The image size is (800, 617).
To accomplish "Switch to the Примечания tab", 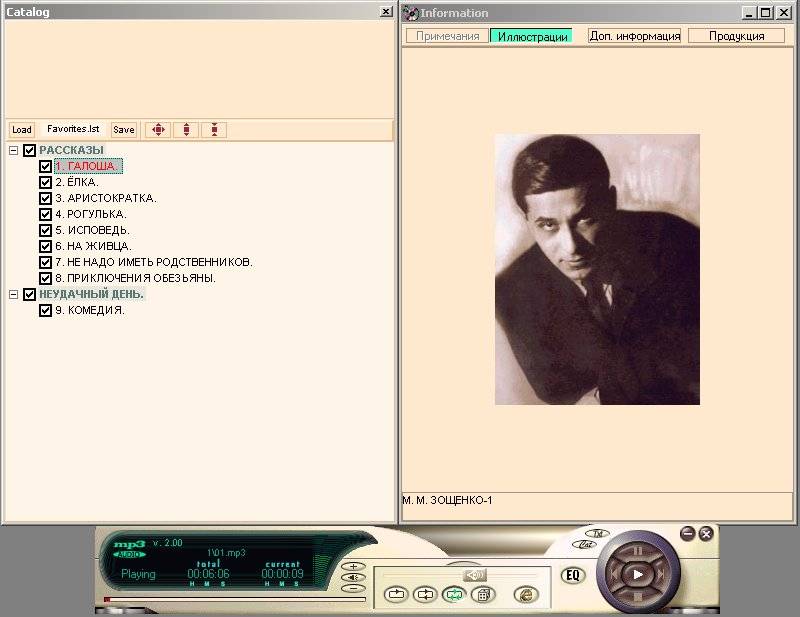I will coord(447,36).
